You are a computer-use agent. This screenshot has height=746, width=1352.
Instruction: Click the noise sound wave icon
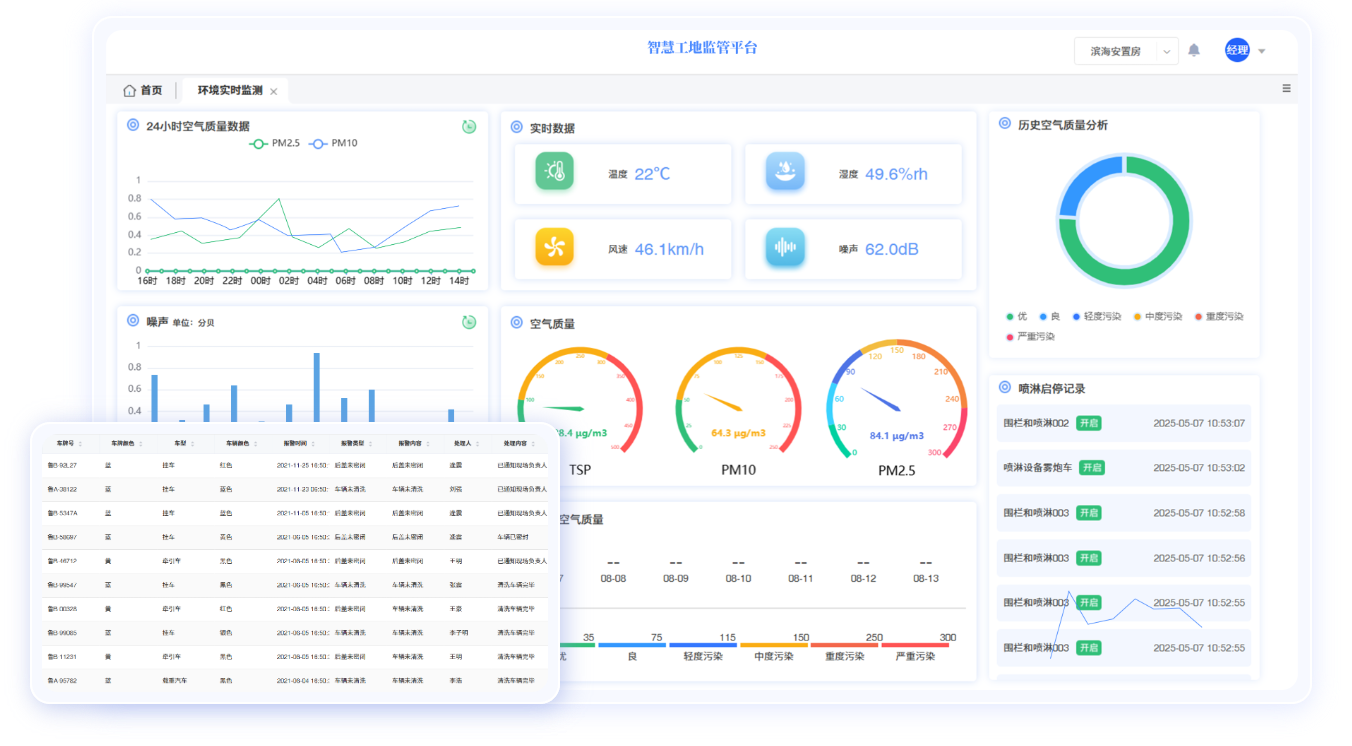[x=785, y=247]
